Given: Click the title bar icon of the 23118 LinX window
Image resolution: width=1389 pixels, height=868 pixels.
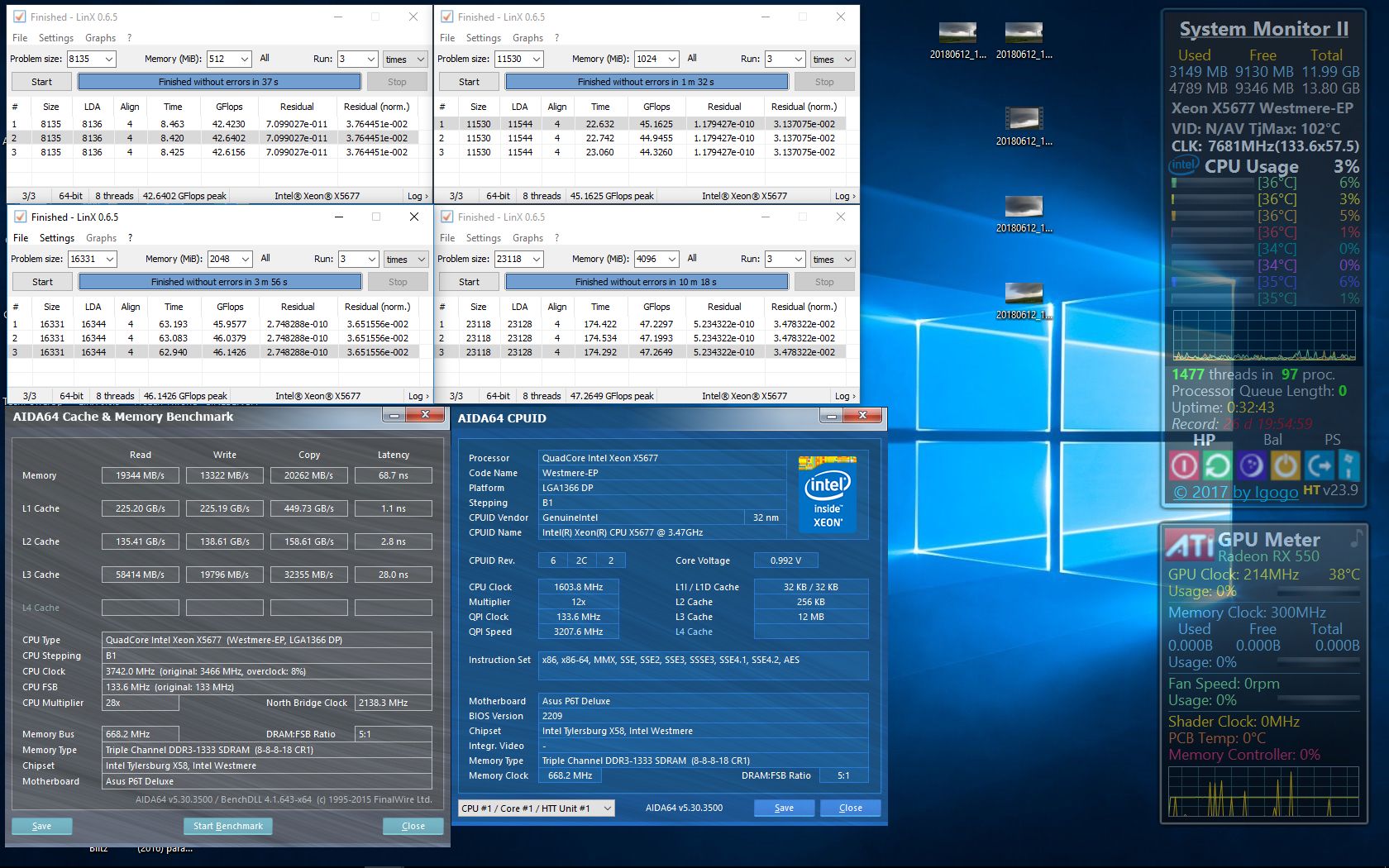Looking at the screenshot, I should (446, 217).
